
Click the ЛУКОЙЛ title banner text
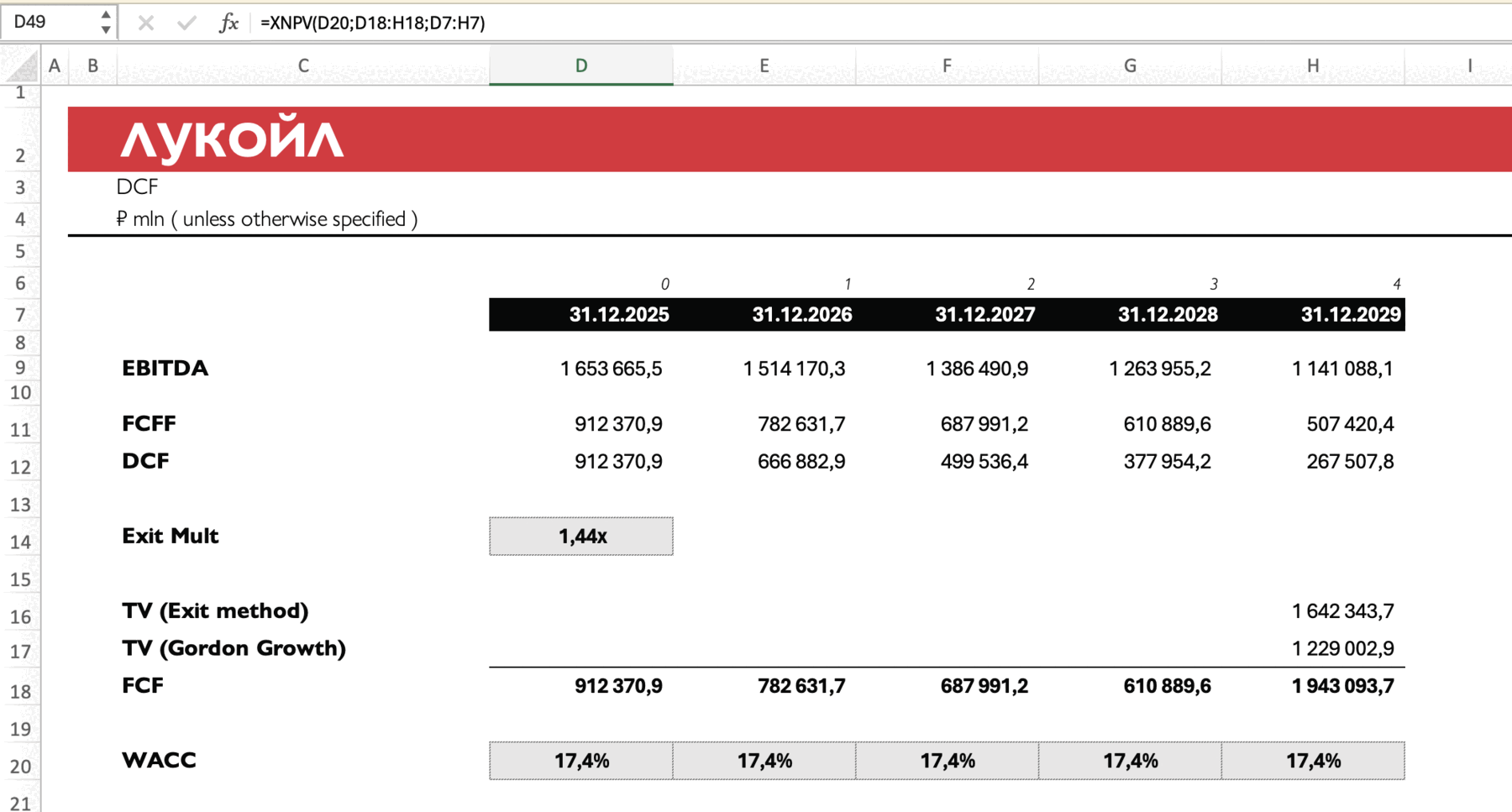[x=232, y=138]
